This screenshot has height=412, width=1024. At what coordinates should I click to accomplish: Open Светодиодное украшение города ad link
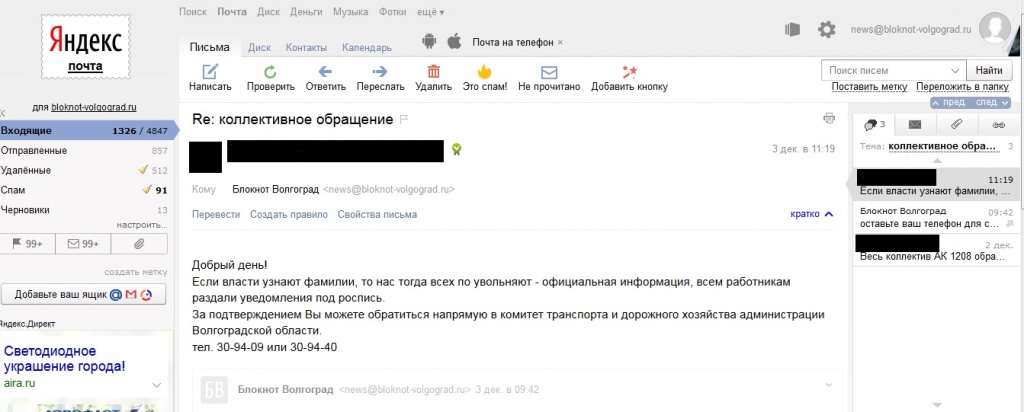coord(64,358)
